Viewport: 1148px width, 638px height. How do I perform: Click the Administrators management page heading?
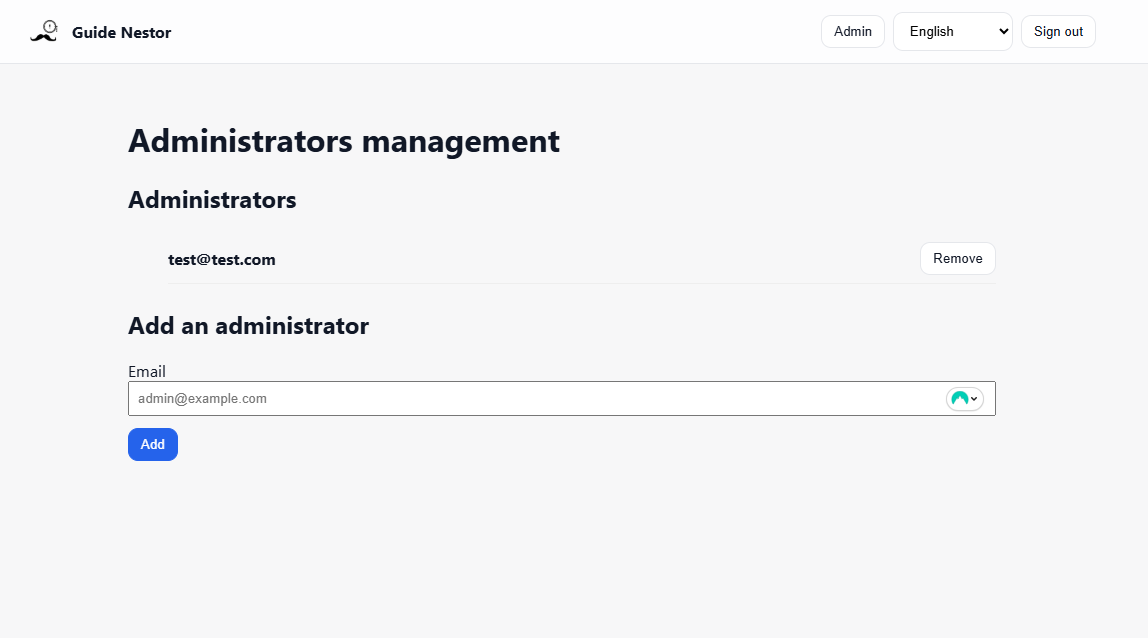coord(344,141)
